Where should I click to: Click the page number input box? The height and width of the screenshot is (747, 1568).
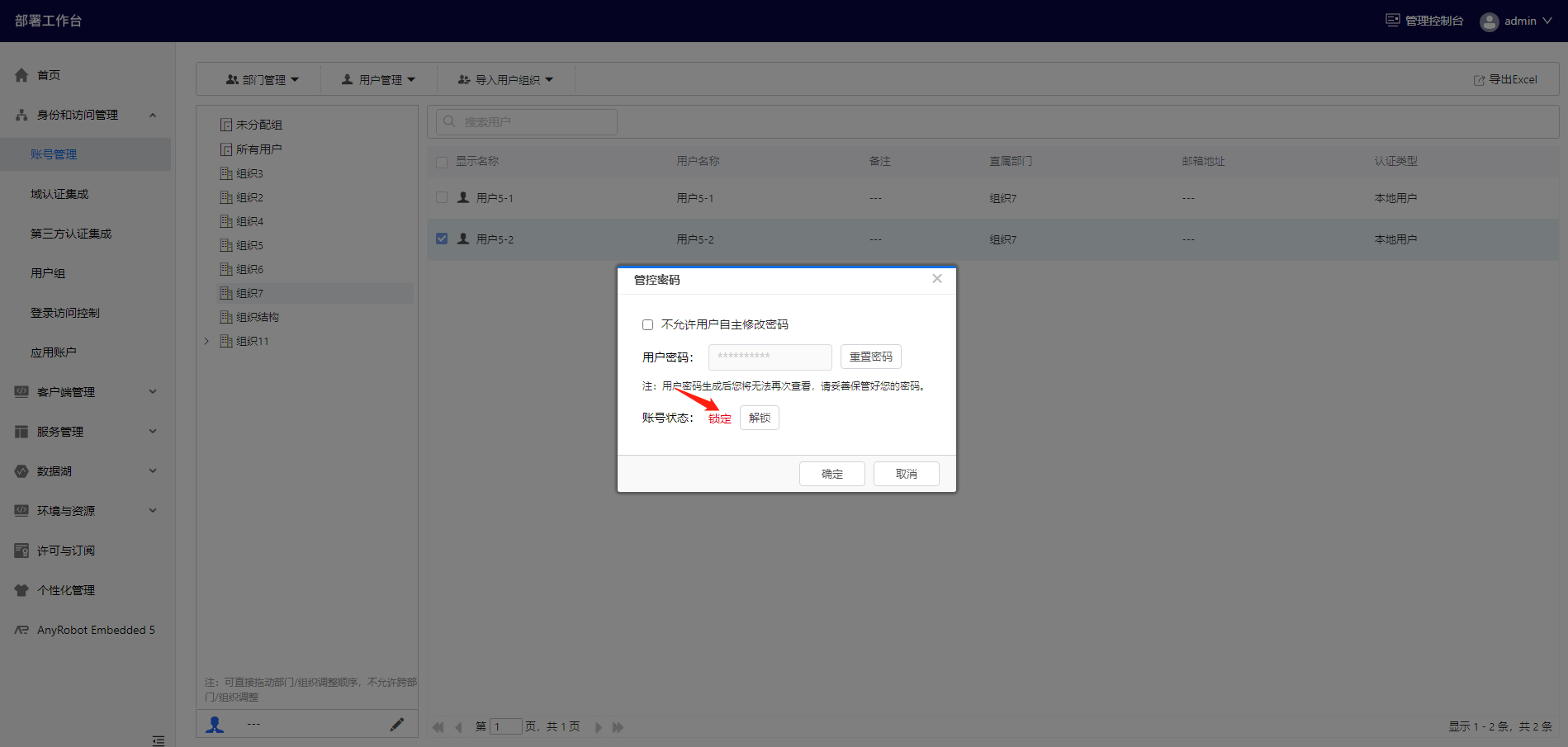coord(506,727)
